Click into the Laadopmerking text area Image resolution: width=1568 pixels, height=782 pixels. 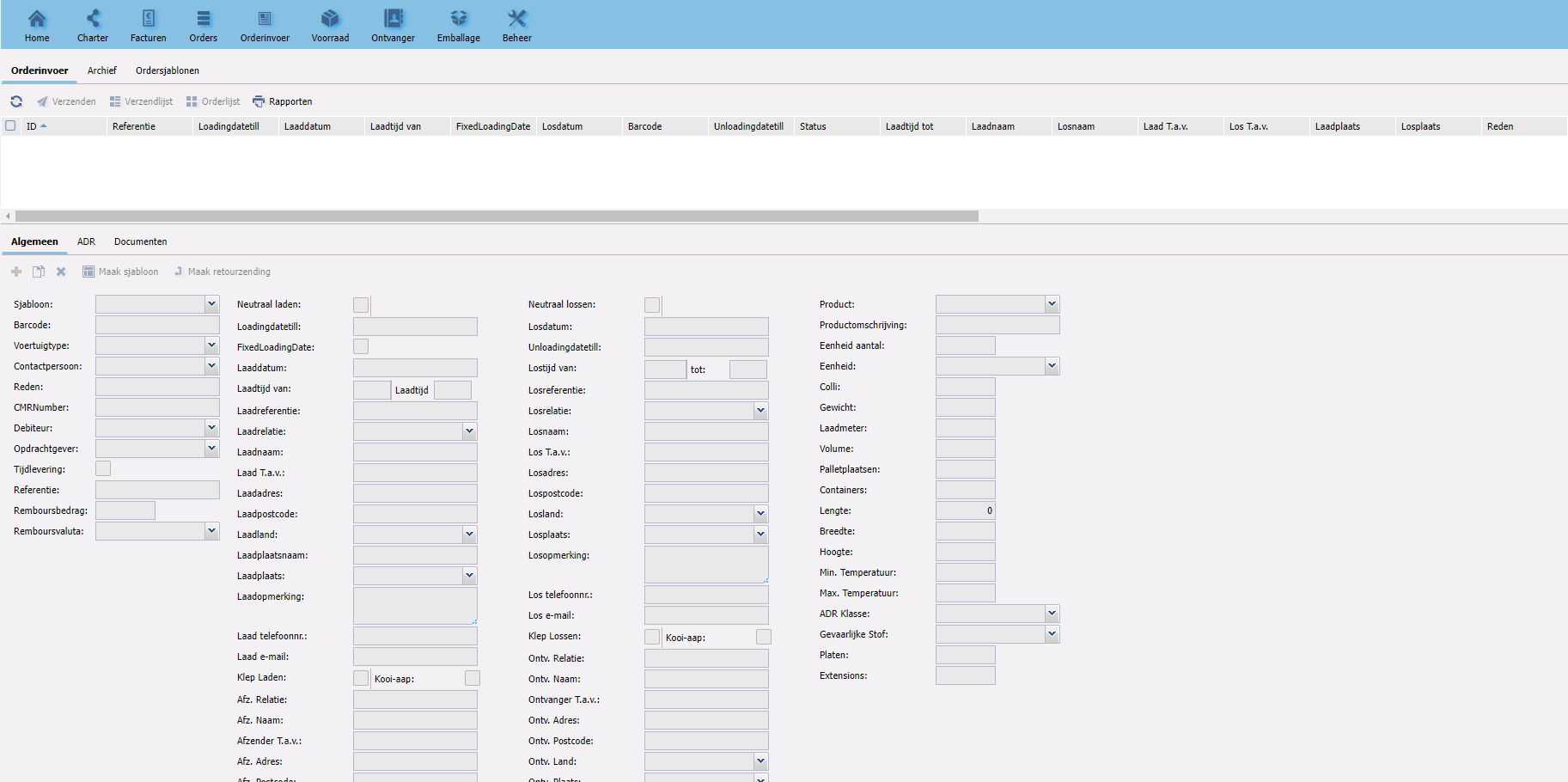[x=415, y=606]
